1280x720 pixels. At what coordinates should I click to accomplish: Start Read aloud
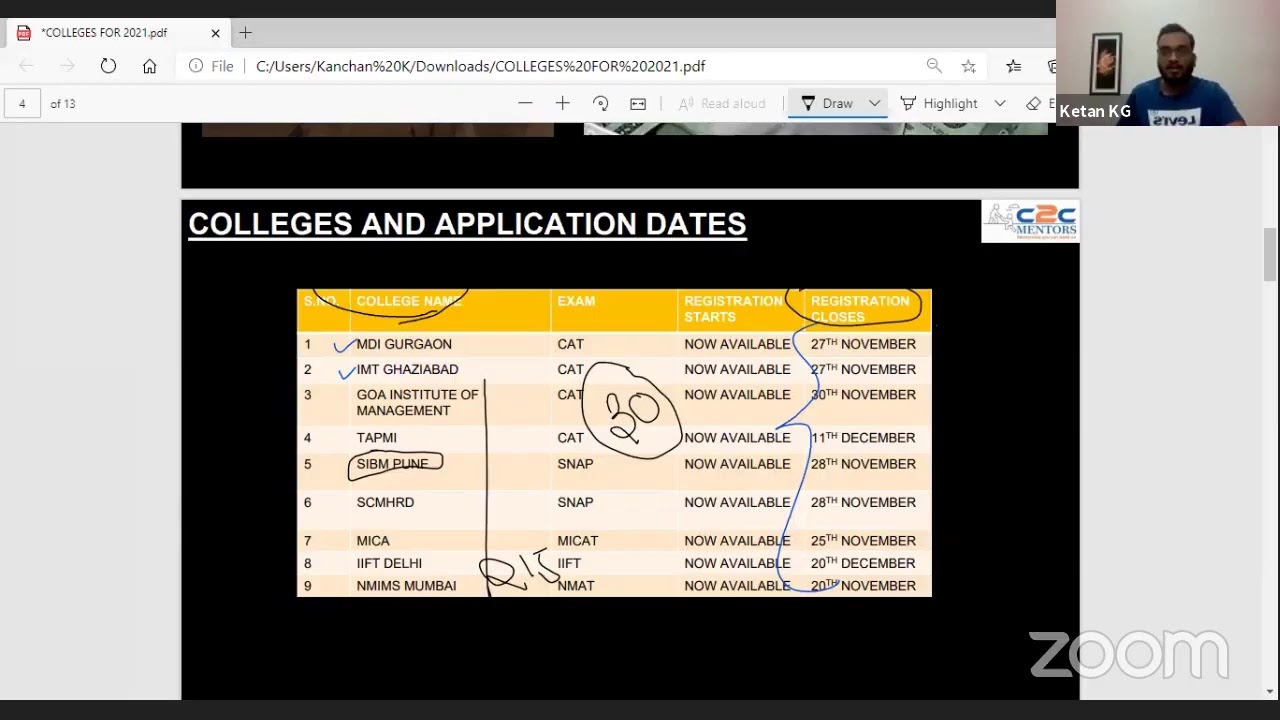point(722,104)
